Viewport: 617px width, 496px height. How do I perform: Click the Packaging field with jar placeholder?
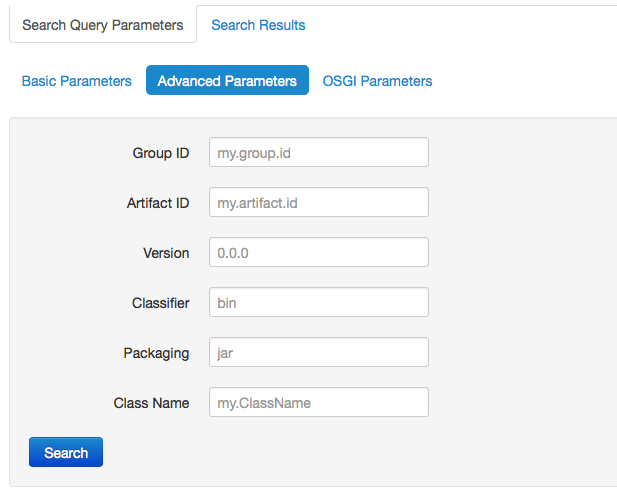tap(318, 352)
